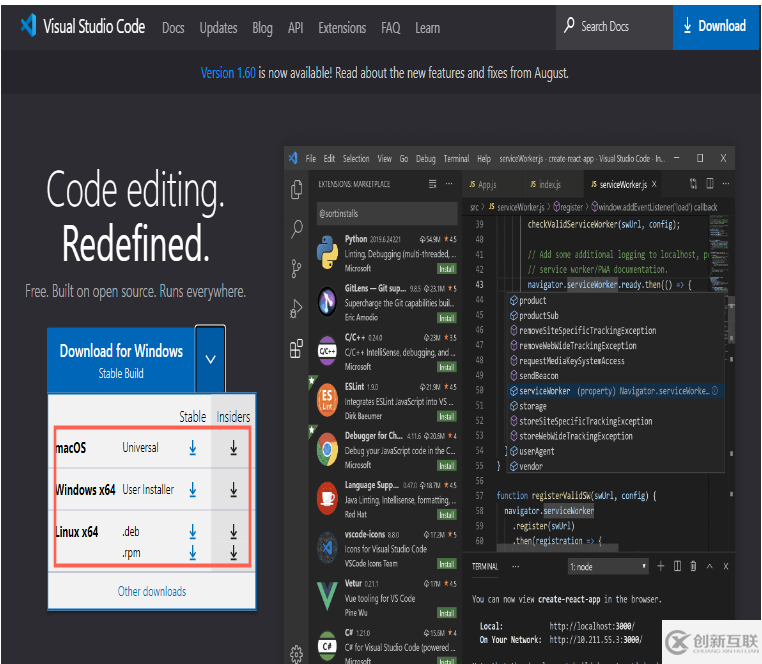762x664 pixels.
Task: Click the Search icon in activity bar
Action: pyautogui.click(x=296, y=229)
